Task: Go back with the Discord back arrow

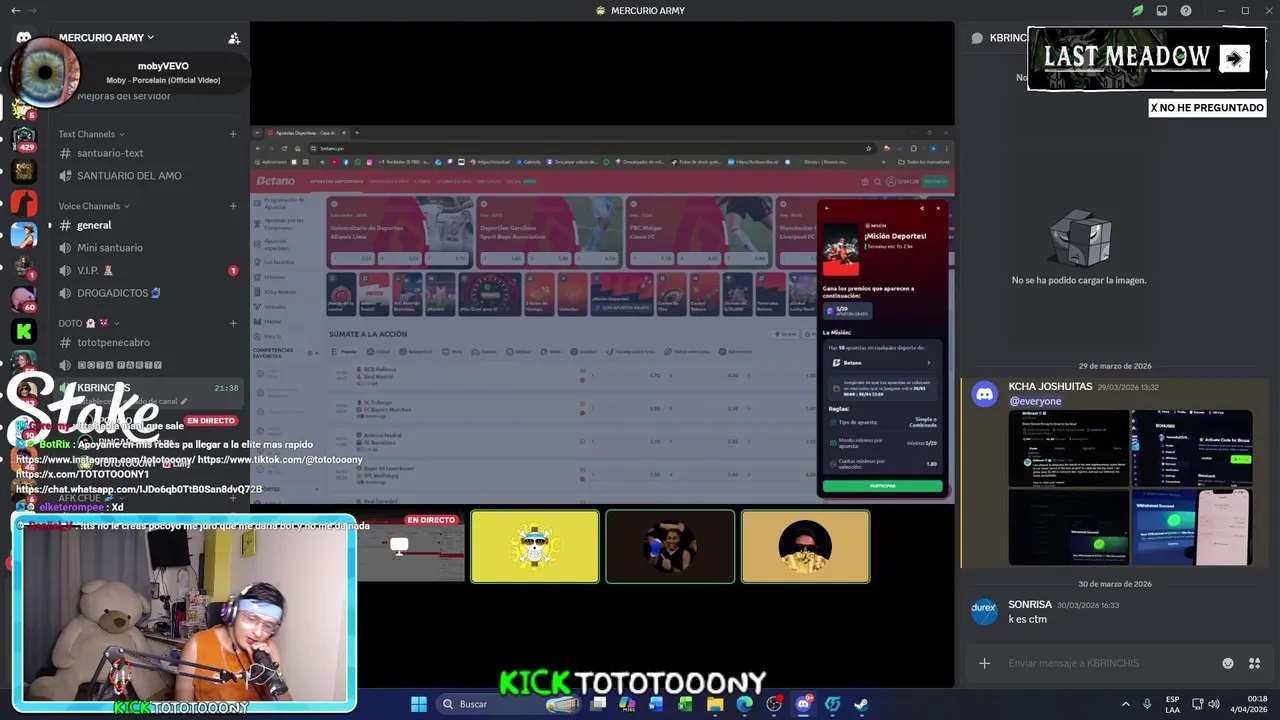Action: [x=15, y=11]
